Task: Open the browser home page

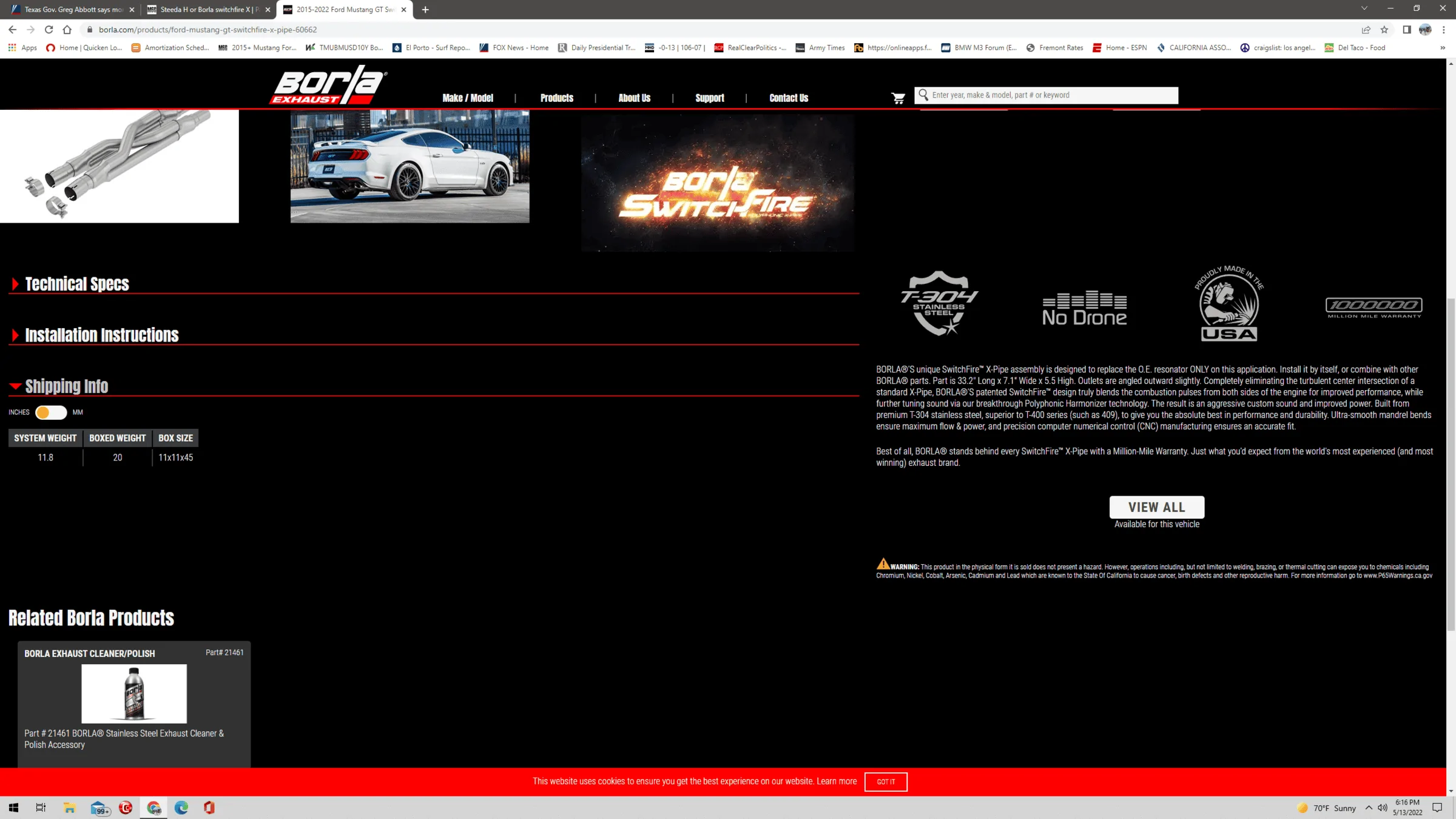Action: [67, 29]
